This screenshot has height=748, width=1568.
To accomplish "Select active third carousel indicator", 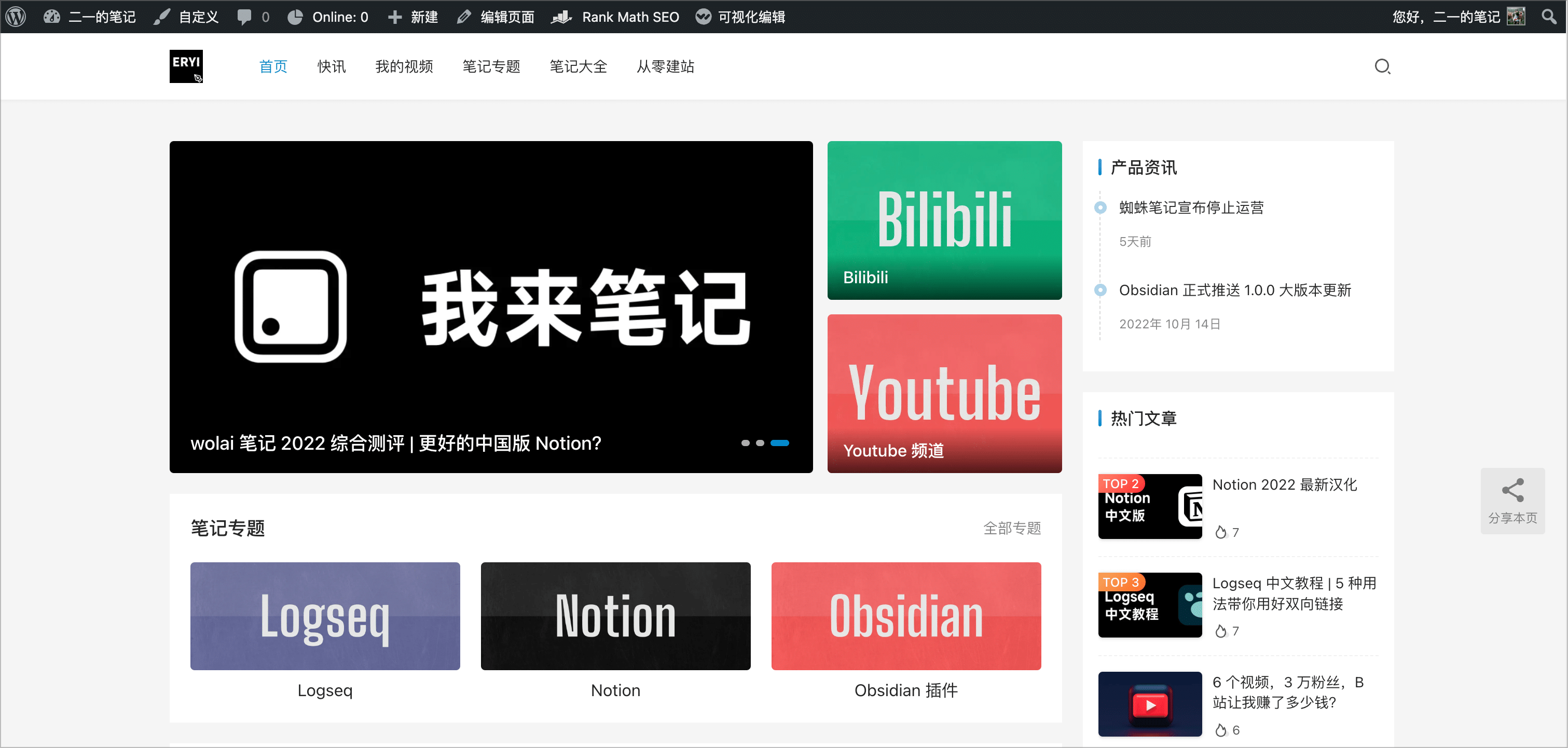I will tap(780, 443).
